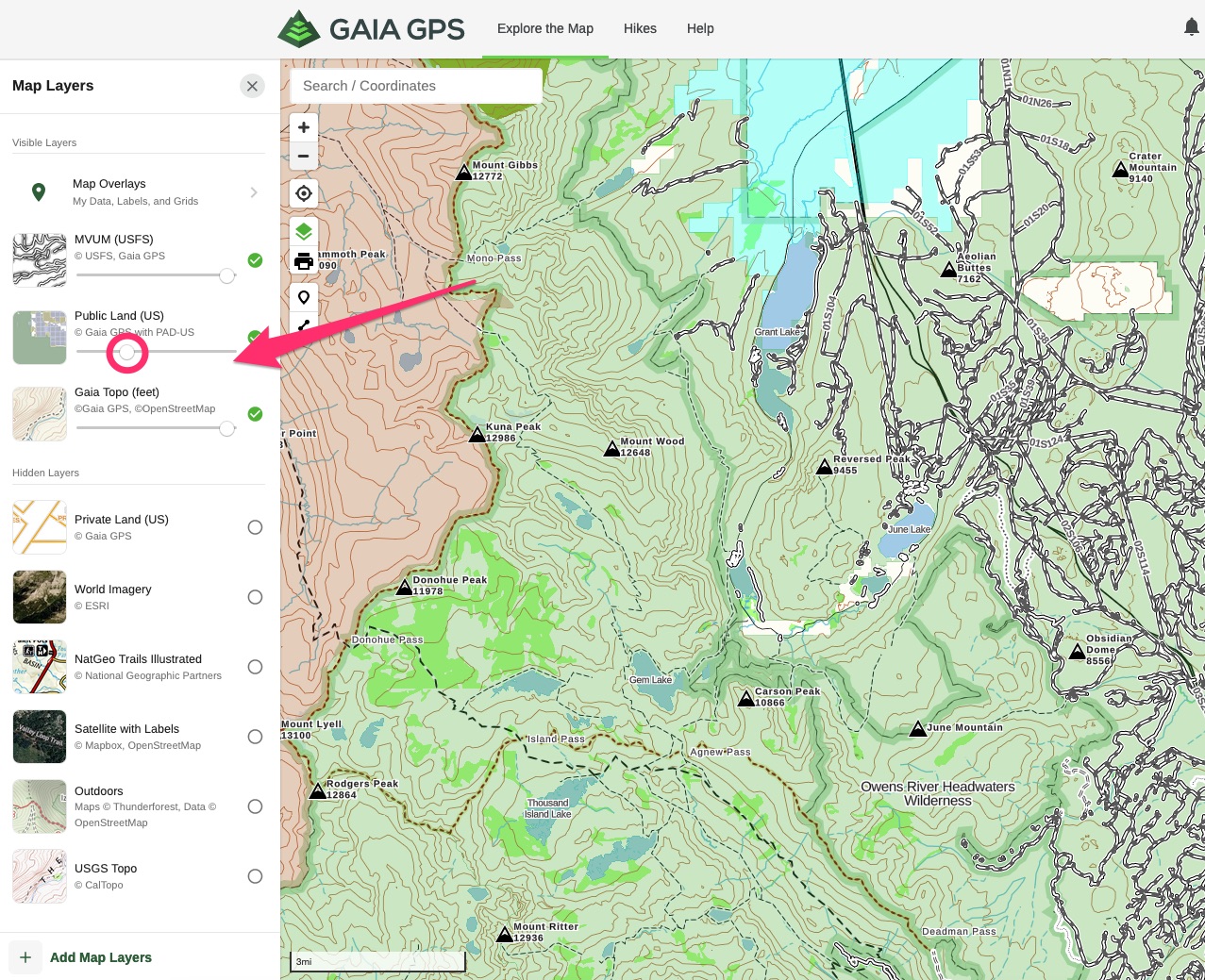Enable Satellite with Labels layer
This screenshot has width=1205, height=980.
[x=255, y=737]
